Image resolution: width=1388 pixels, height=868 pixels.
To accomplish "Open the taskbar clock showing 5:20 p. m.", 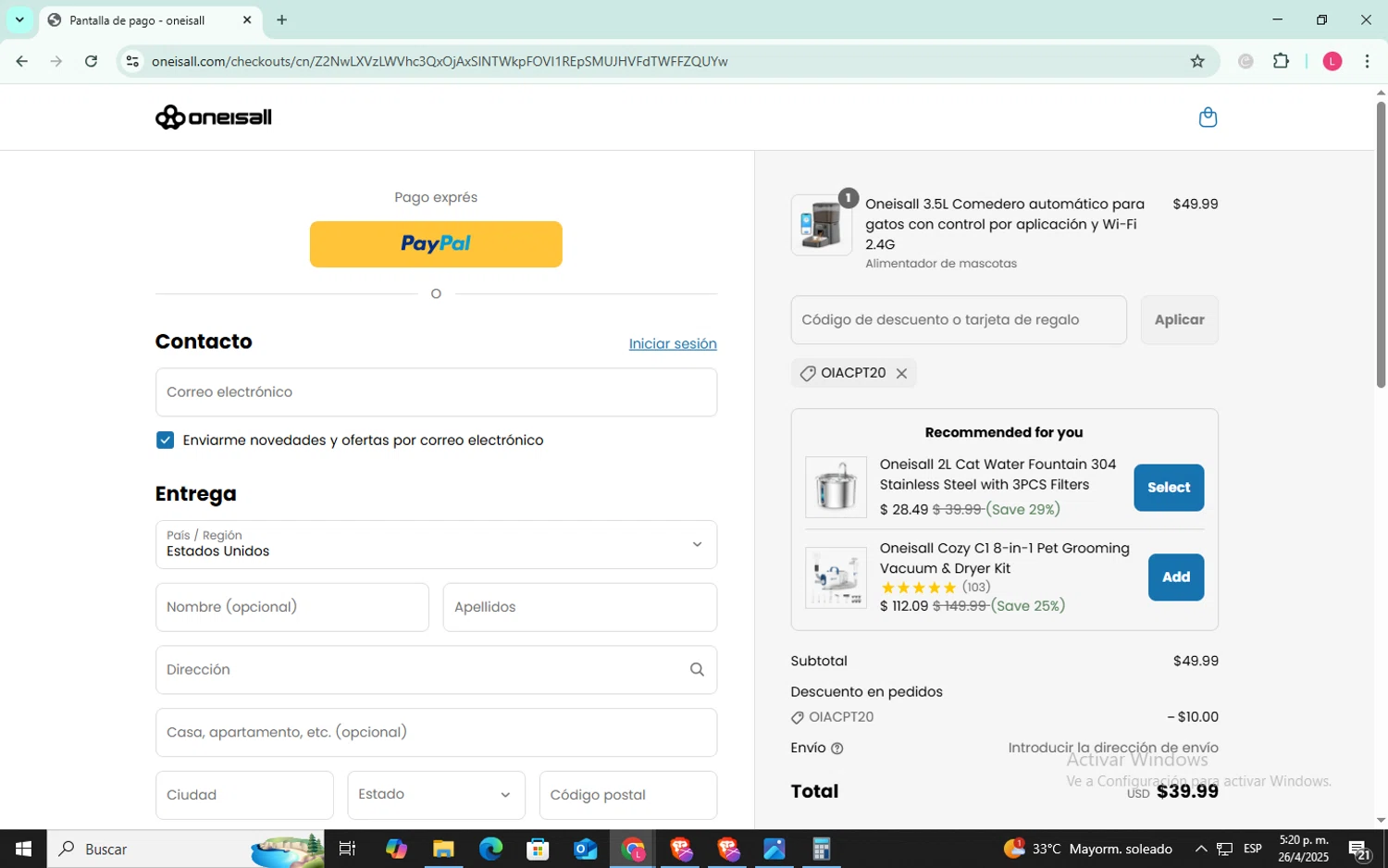I will click(1303, 849).
